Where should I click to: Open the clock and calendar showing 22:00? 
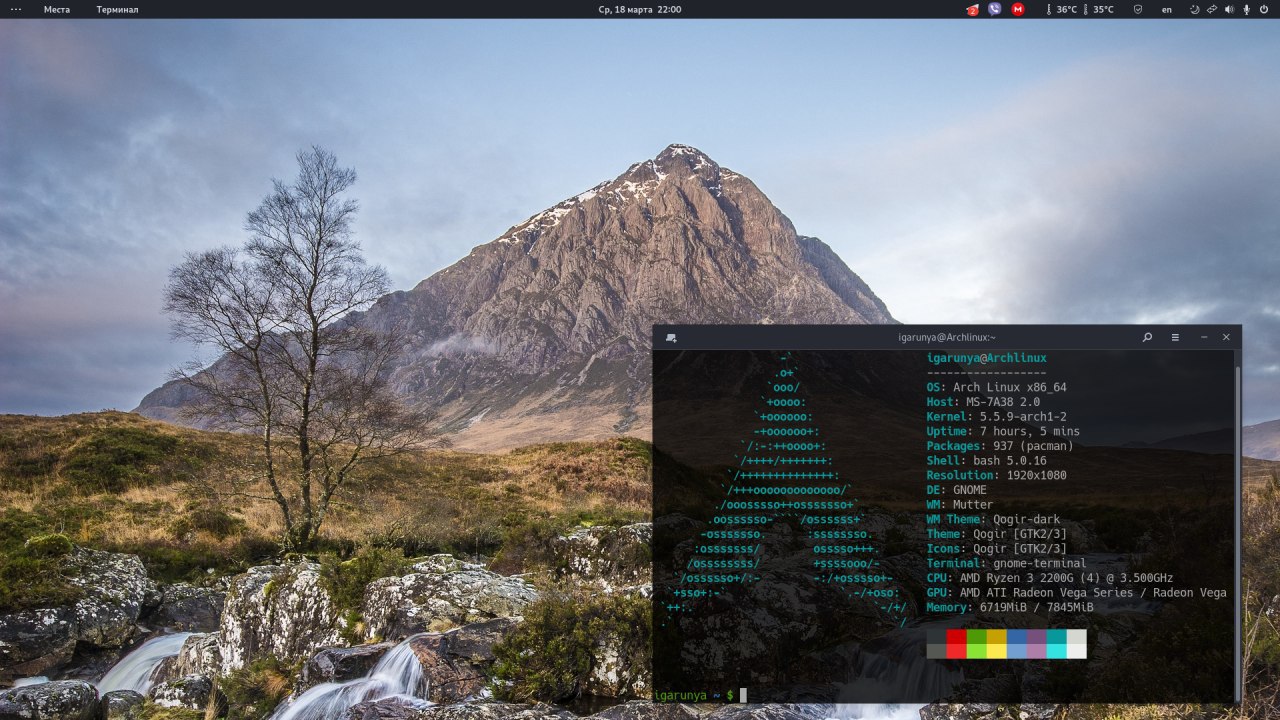pyautogui.click(x=640, y=9)
